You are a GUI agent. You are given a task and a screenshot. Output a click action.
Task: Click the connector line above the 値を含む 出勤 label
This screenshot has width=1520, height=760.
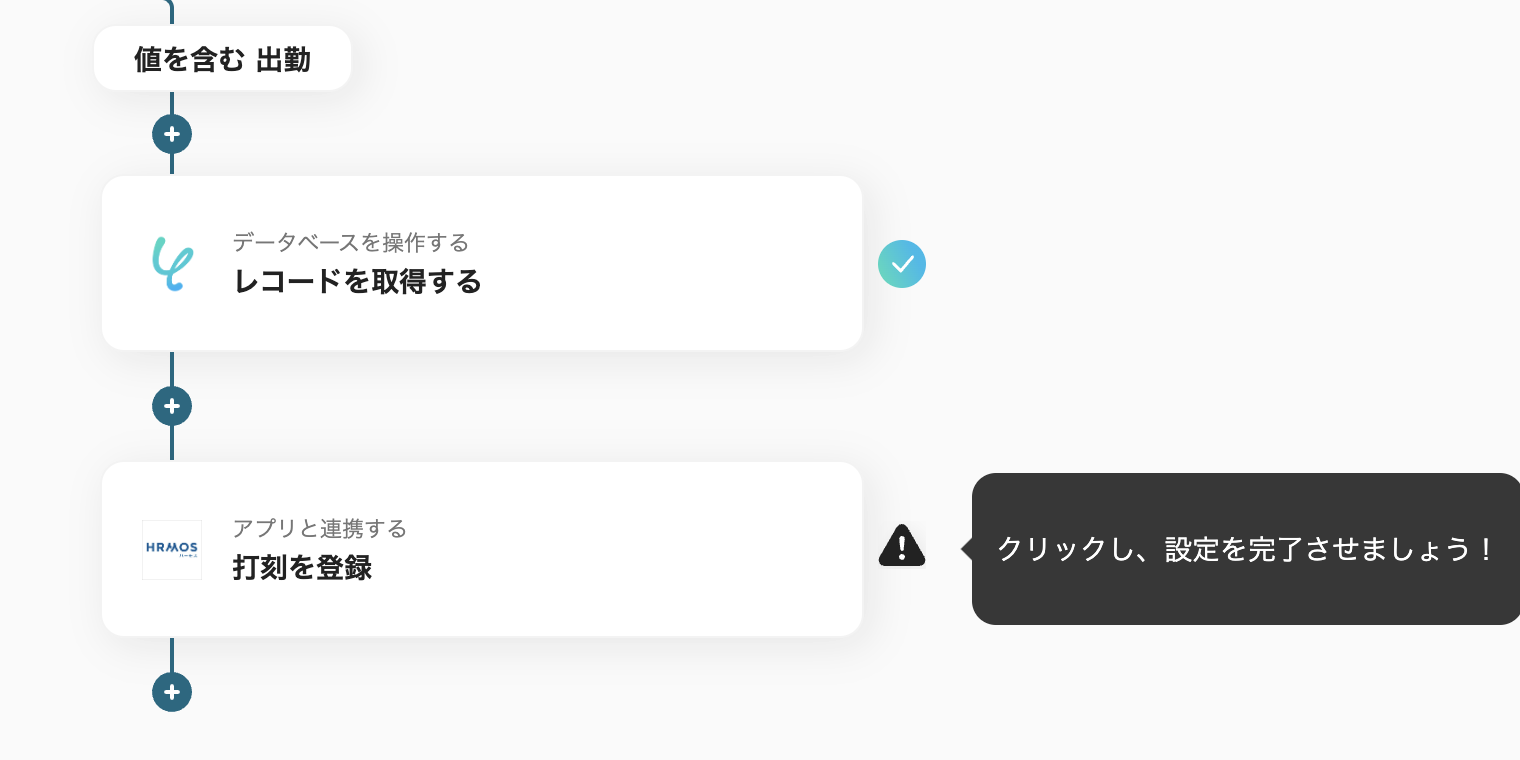pyautogui.click(x=172, y=12)
